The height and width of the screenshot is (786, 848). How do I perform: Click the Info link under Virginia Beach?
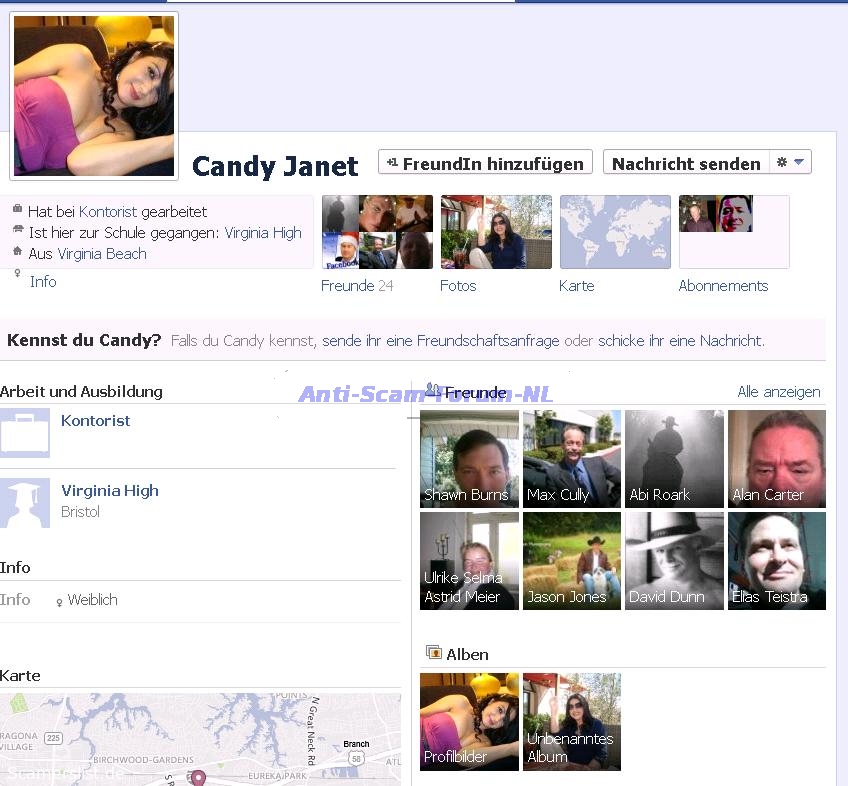[x=43, y=282]
